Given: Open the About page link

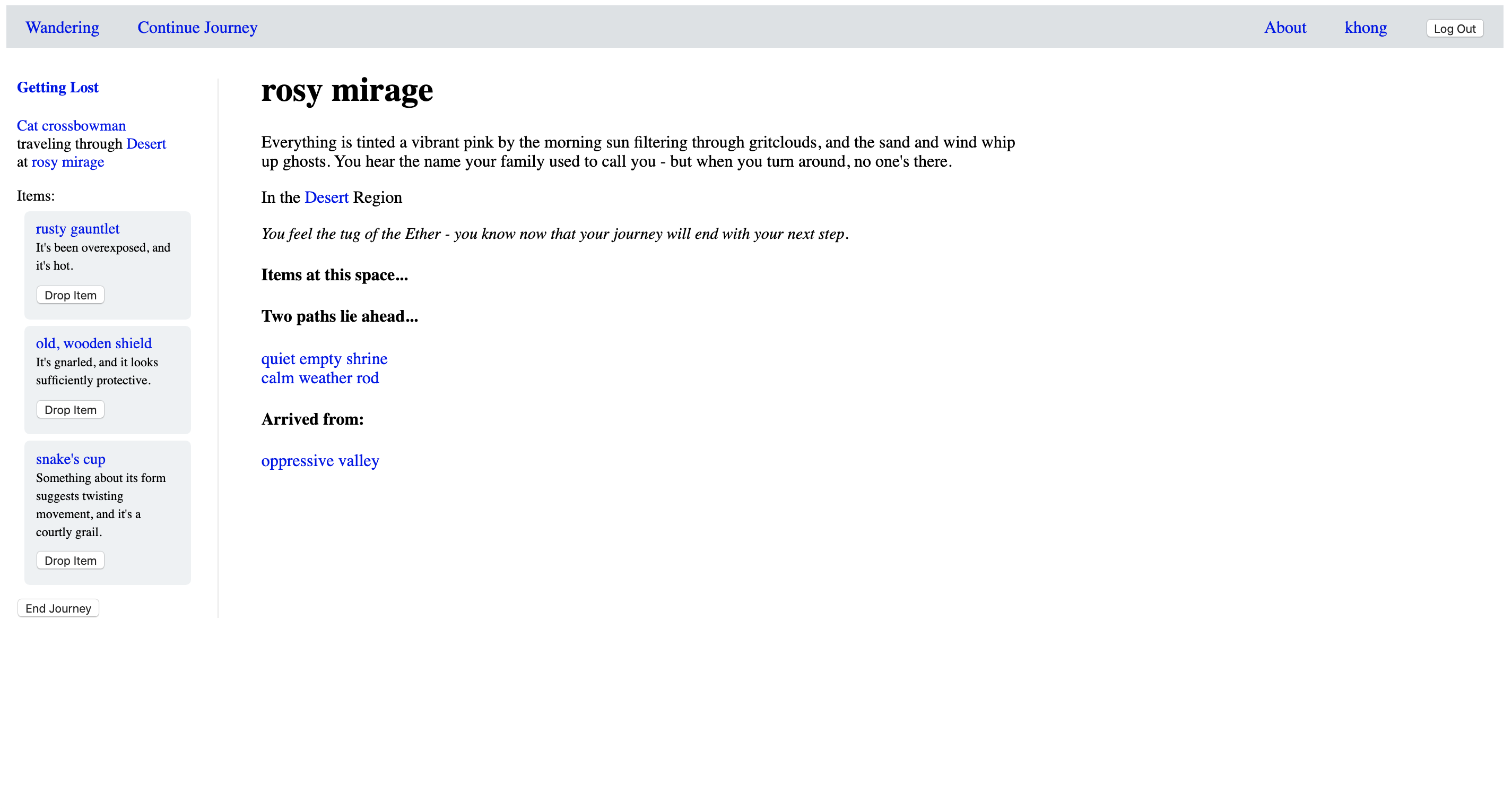Looking at the screenshot, I should pos(1285,28).
